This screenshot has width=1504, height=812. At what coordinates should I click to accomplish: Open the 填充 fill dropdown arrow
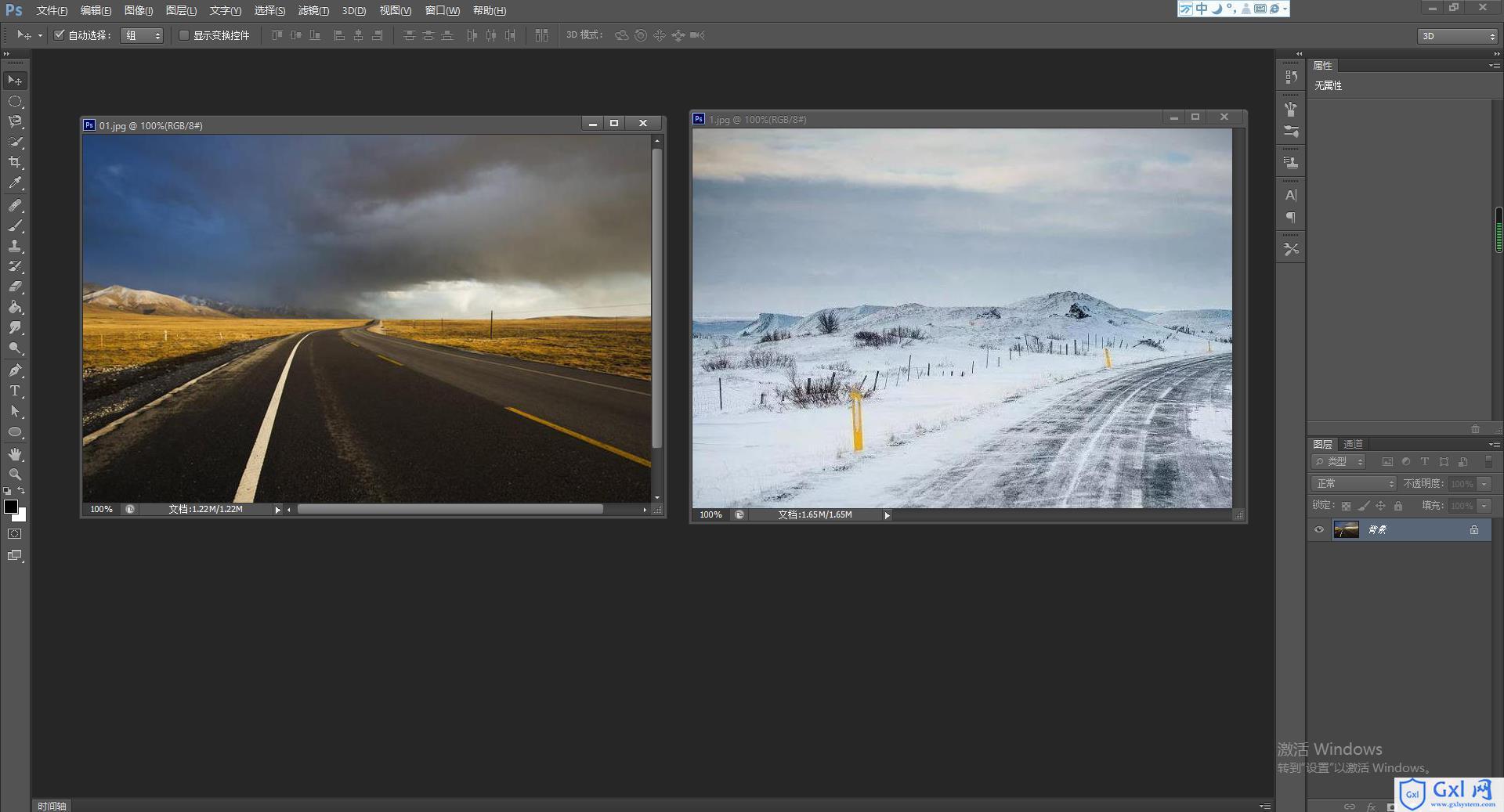point(1484,506)
